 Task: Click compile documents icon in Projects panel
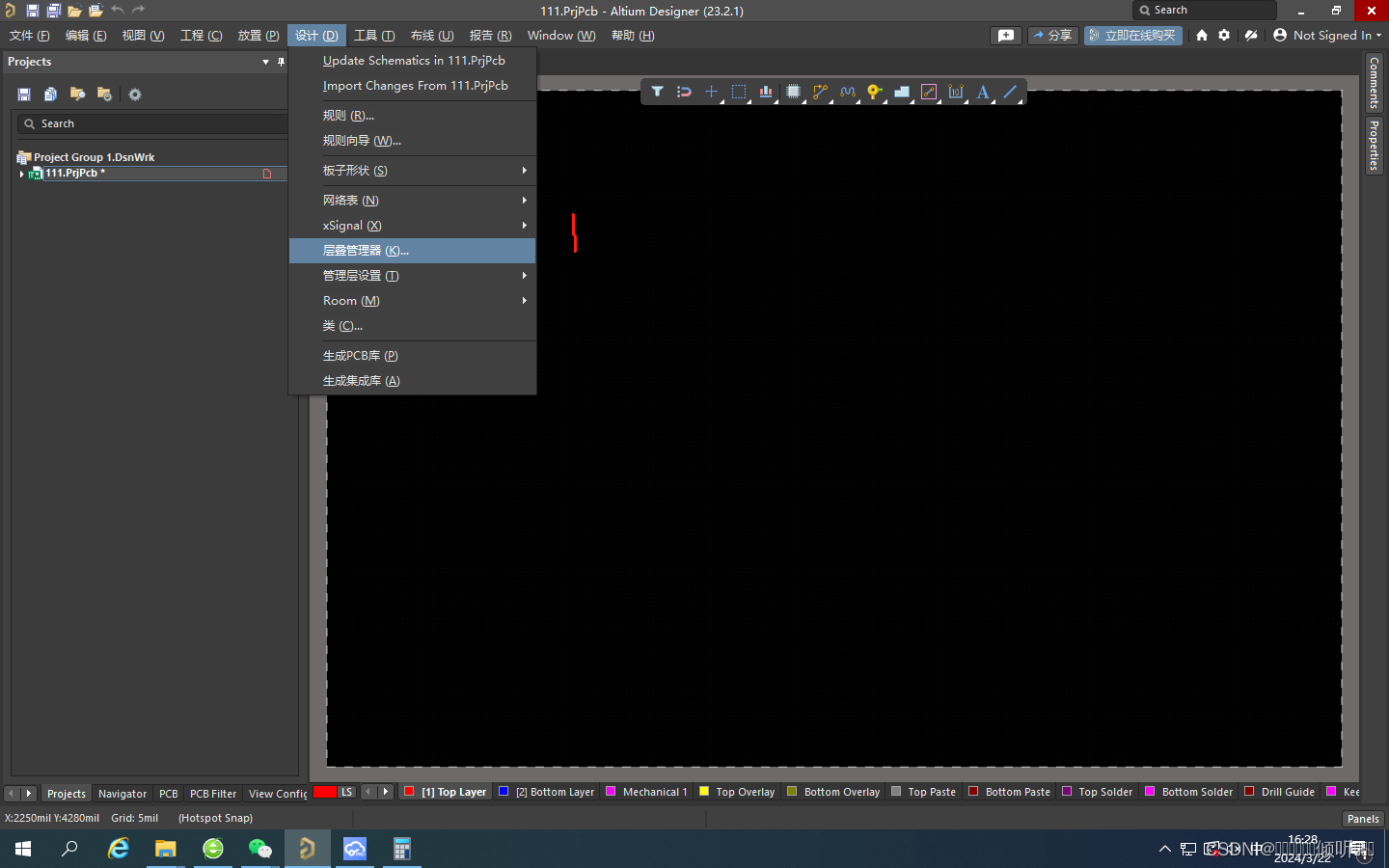tap(50, 95)
